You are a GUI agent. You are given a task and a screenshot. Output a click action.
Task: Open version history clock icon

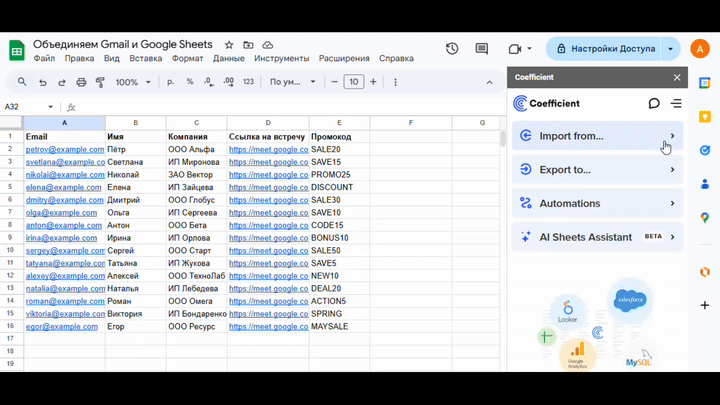pyautogui.click(x=452, y=49)
